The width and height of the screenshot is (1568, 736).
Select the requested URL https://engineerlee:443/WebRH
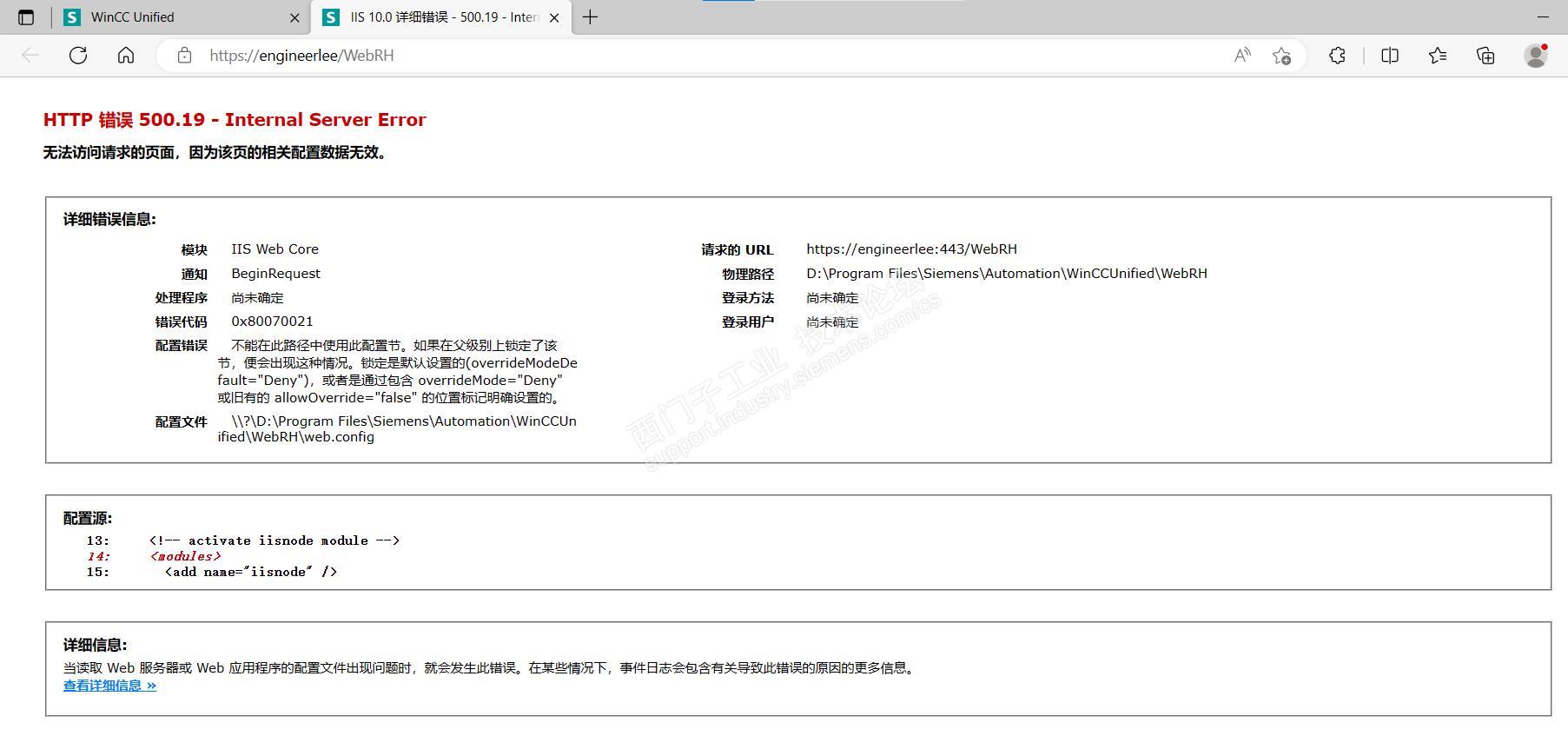pyautogui.click(x=911, y=249)
